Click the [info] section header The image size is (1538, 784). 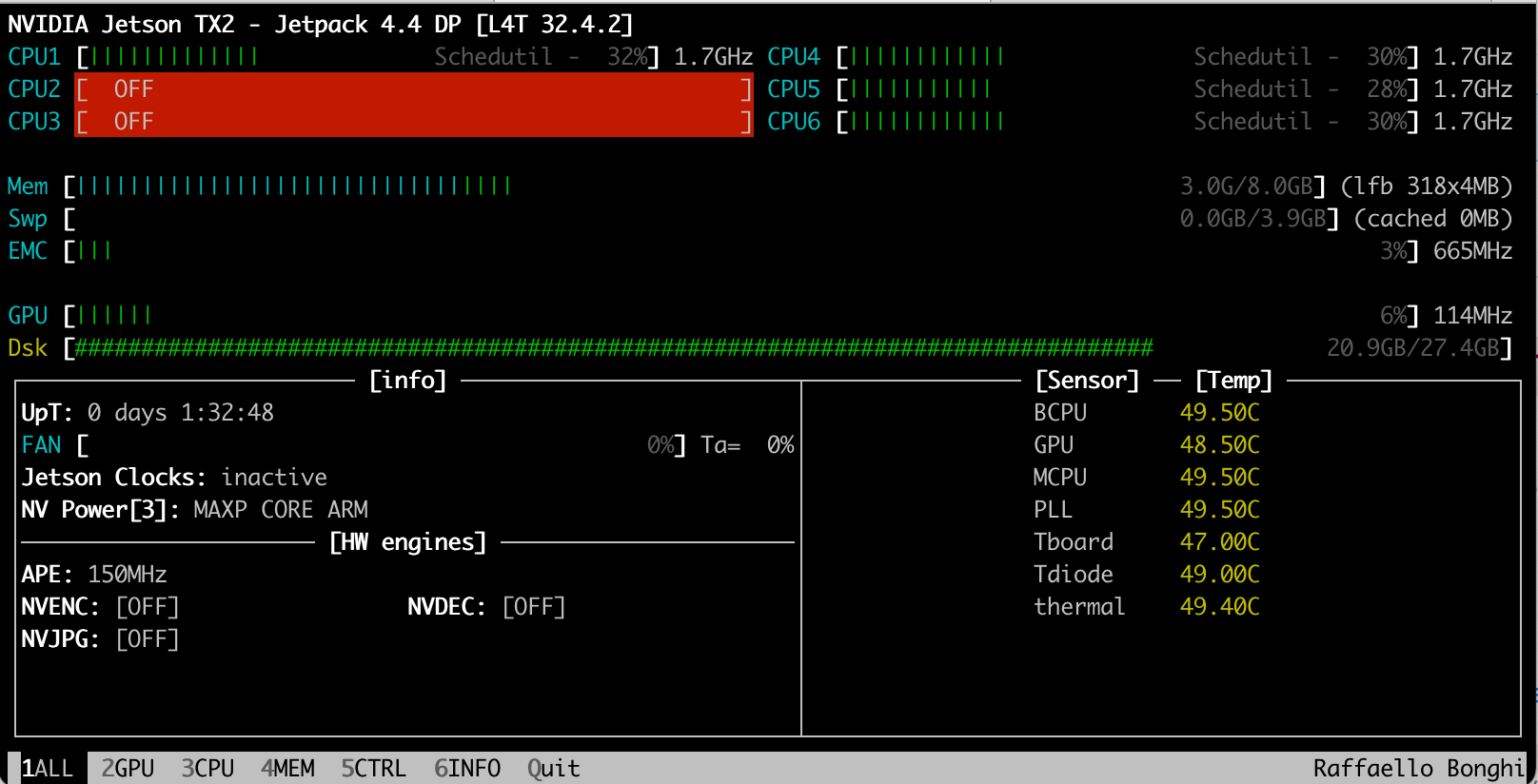(x=407, y=380)
